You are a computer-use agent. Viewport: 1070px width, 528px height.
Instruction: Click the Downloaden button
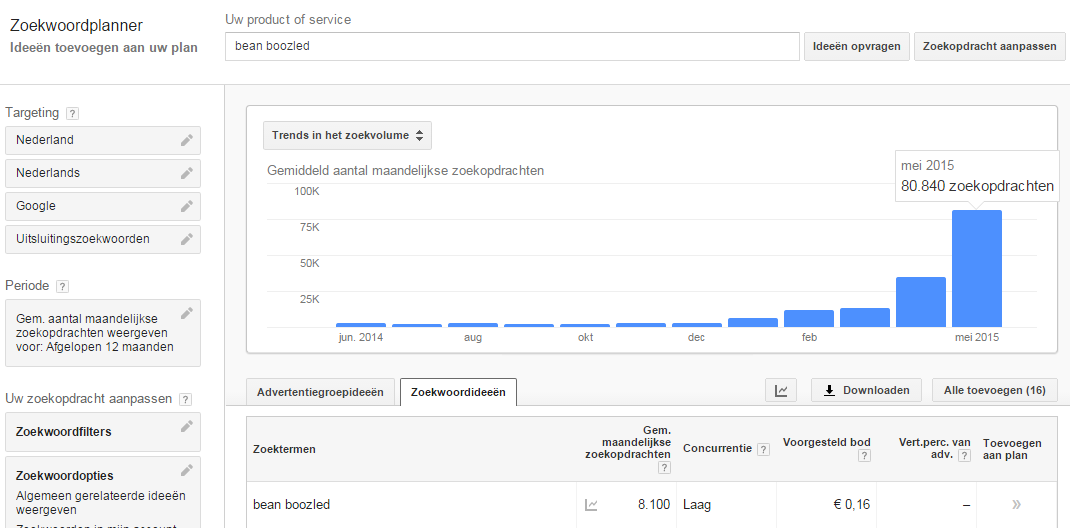[x=866, y=390]
